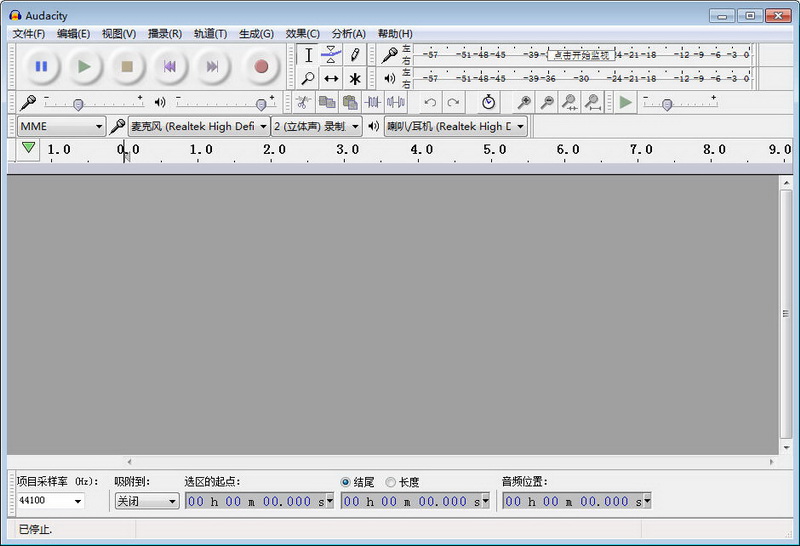Click the green triangle timeline pin button
The image size is (800, 546).
coord(29,148)
